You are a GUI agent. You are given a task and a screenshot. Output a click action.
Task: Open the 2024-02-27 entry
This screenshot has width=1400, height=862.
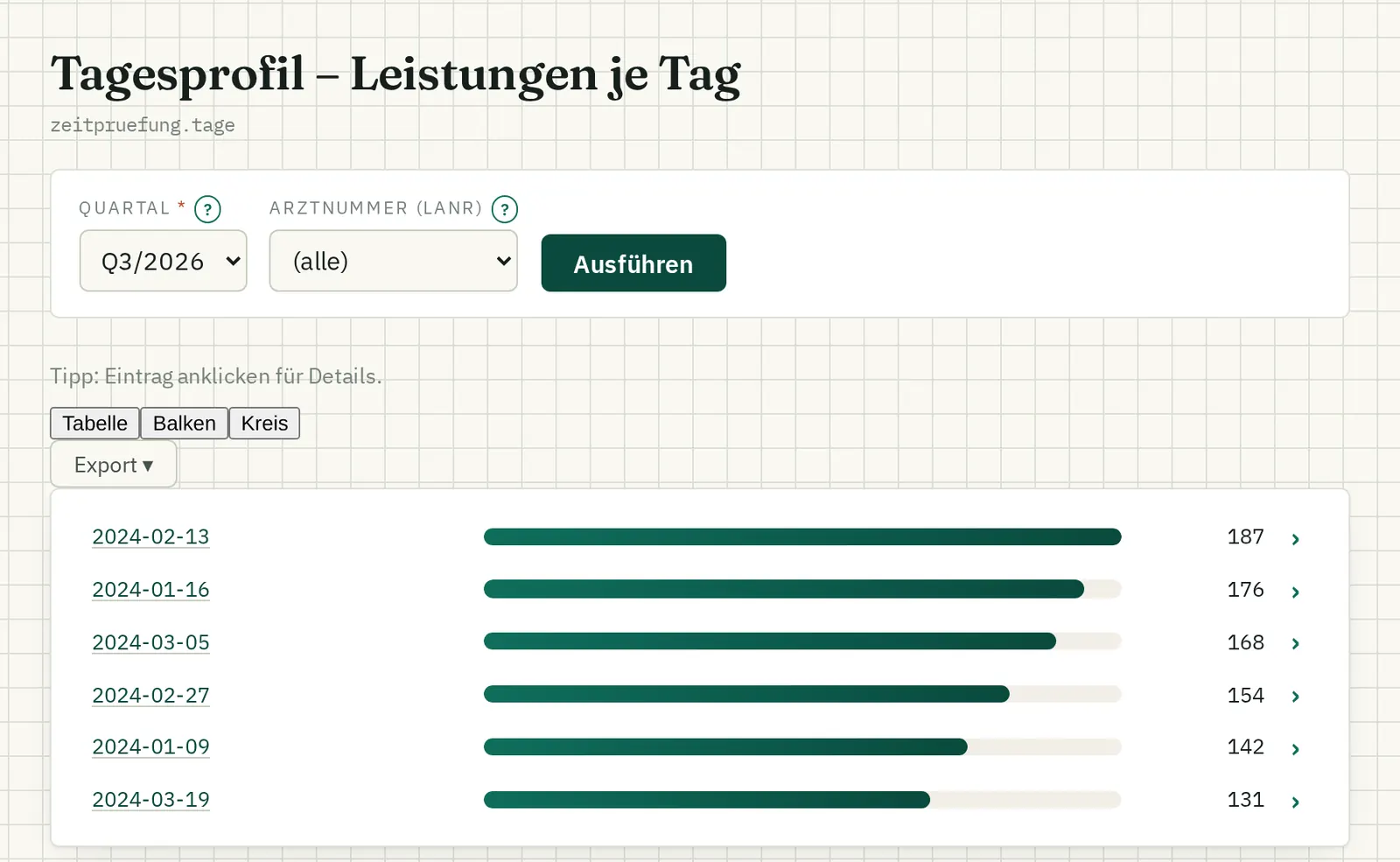coord(150,695)
